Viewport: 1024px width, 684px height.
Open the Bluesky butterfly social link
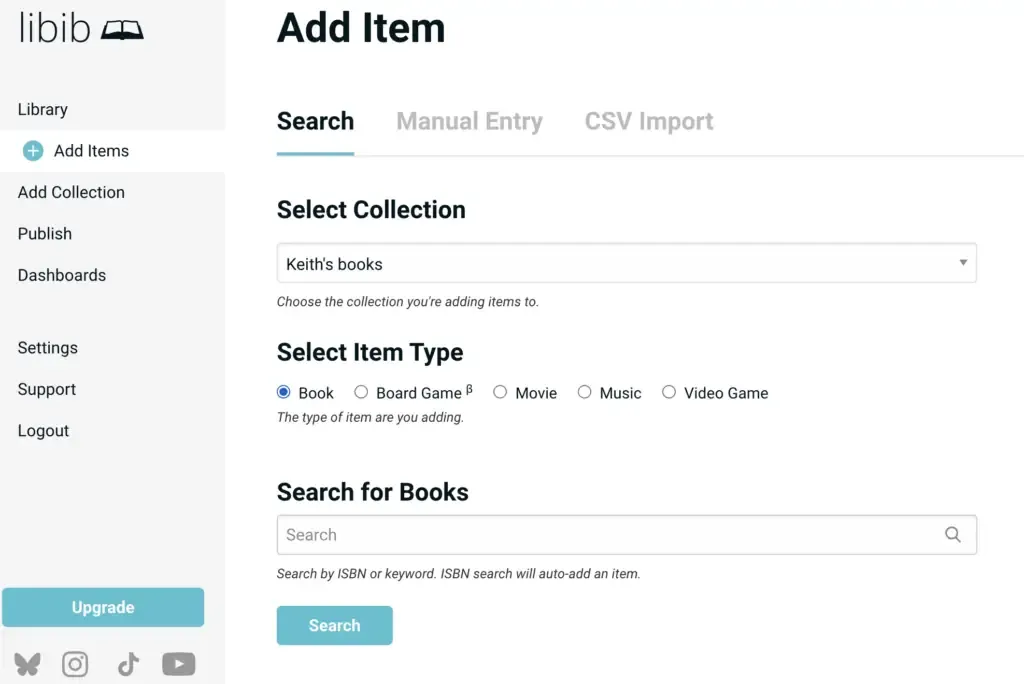click(x=27, y=664)
